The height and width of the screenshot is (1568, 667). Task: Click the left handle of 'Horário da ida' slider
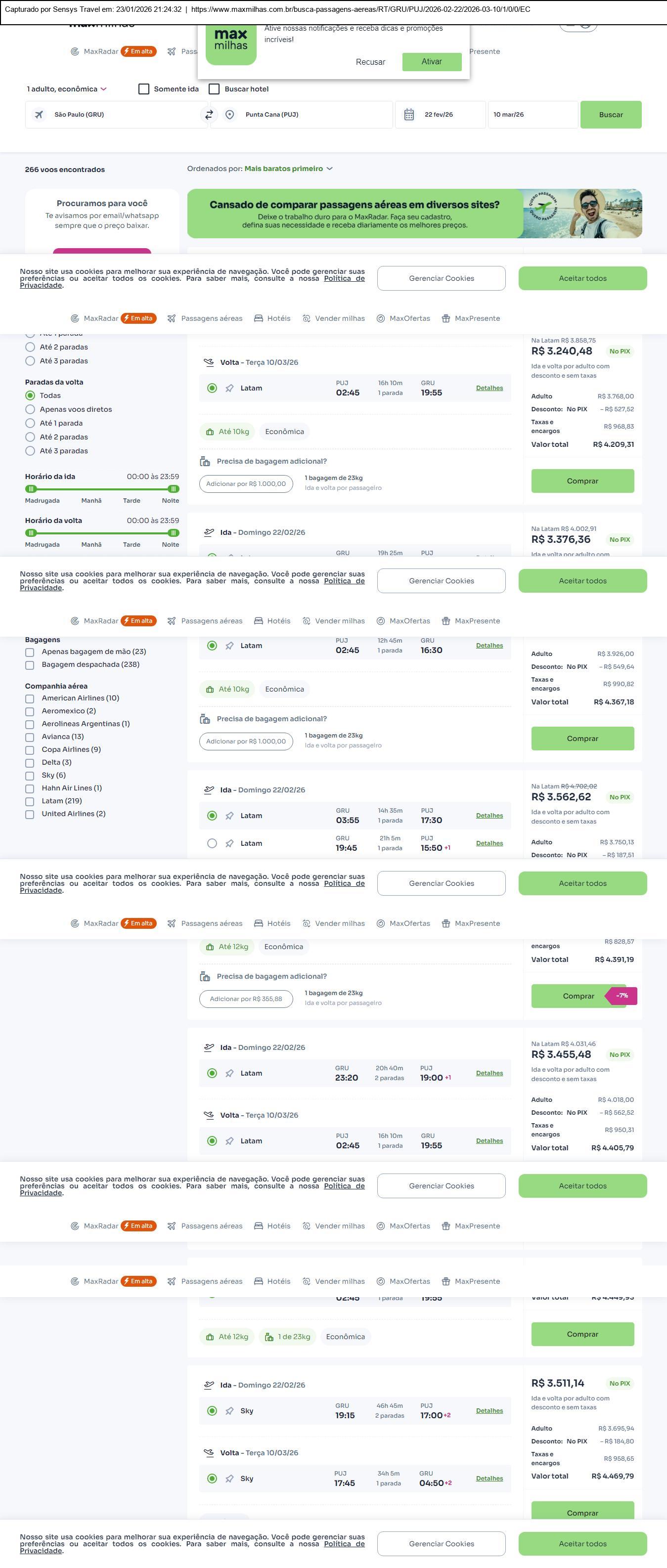(x=31, y=489)
